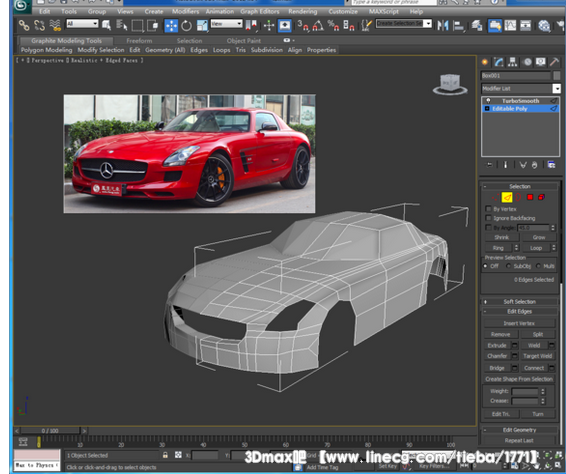The image size is (566, 474).
Task: Choose the Bind to Space Warp tool
Action: 55,25
